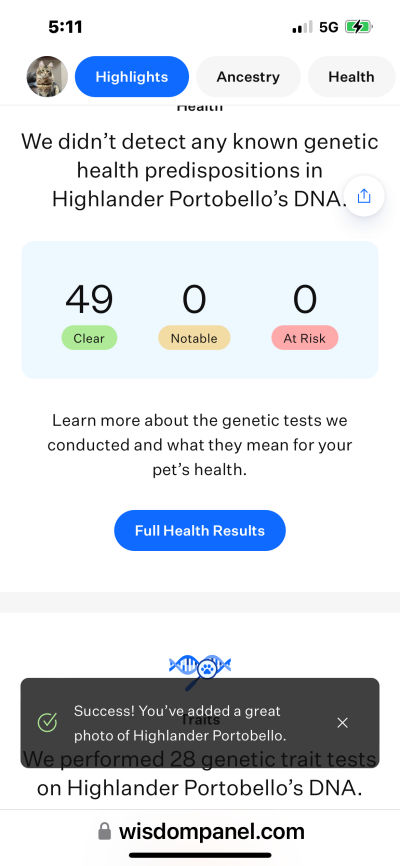Open Full Health Results
The image size is (400, 866).
200,530
